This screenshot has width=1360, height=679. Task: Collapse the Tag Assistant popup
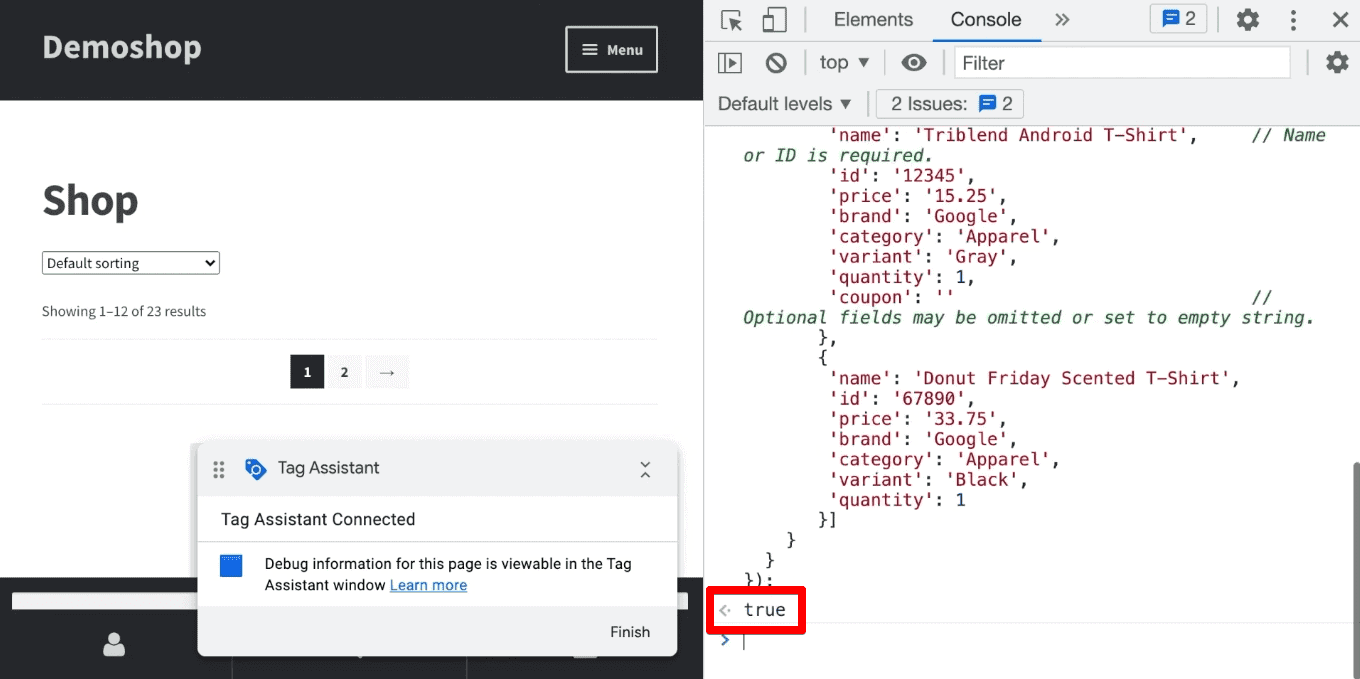[645, 468]
